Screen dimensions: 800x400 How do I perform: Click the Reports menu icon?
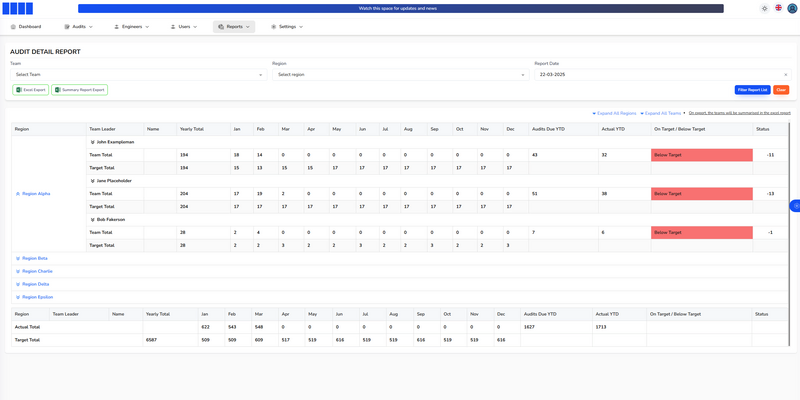(x=221, y=27)
